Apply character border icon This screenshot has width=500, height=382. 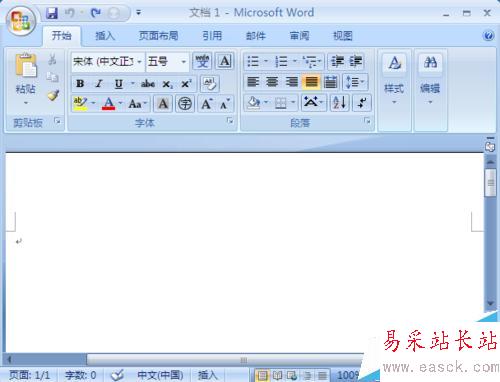tap(225, 62)
